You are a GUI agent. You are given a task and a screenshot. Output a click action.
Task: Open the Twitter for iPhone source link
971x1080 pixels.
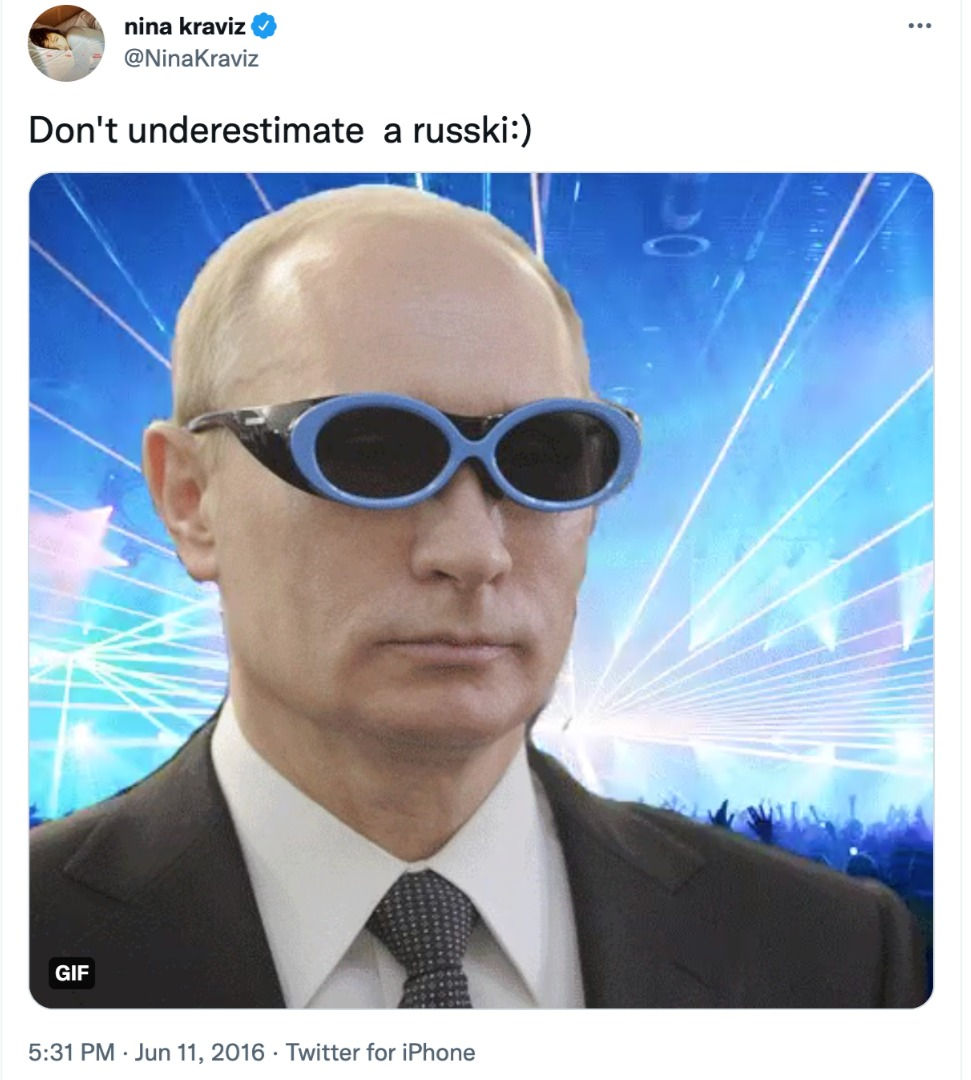click(x=380, y=1052)
